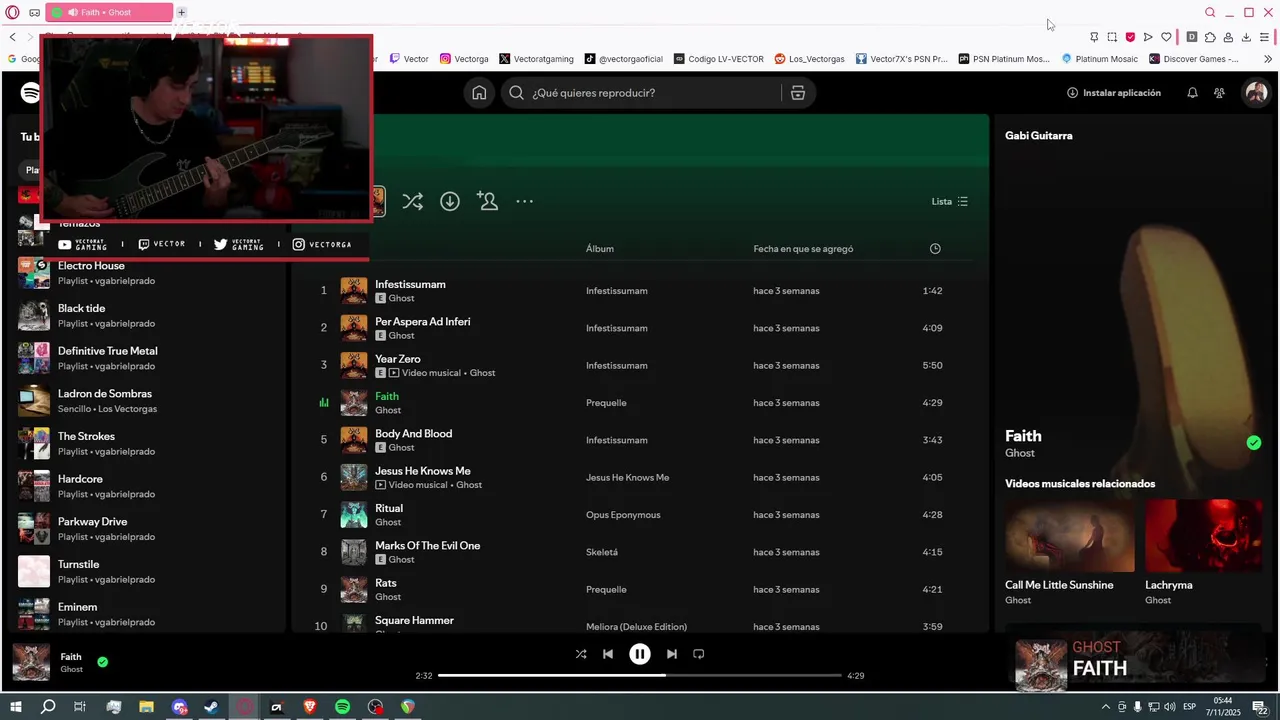Screen dimensions: 1280x720
Task: Toggle shuffle in the bottom player bar
Action: pos(581,654)
